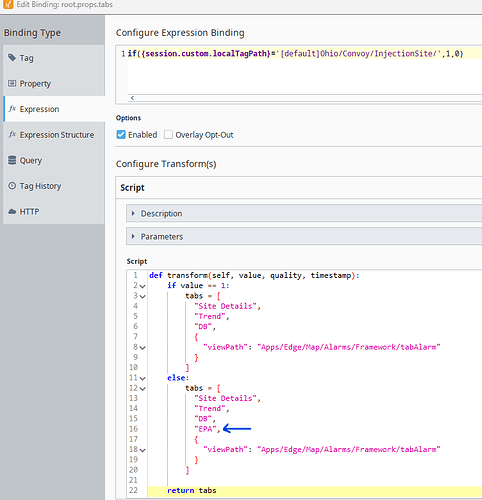482x500 pixels.
Task: Click inside the expression binding text field
Action: 304,71
